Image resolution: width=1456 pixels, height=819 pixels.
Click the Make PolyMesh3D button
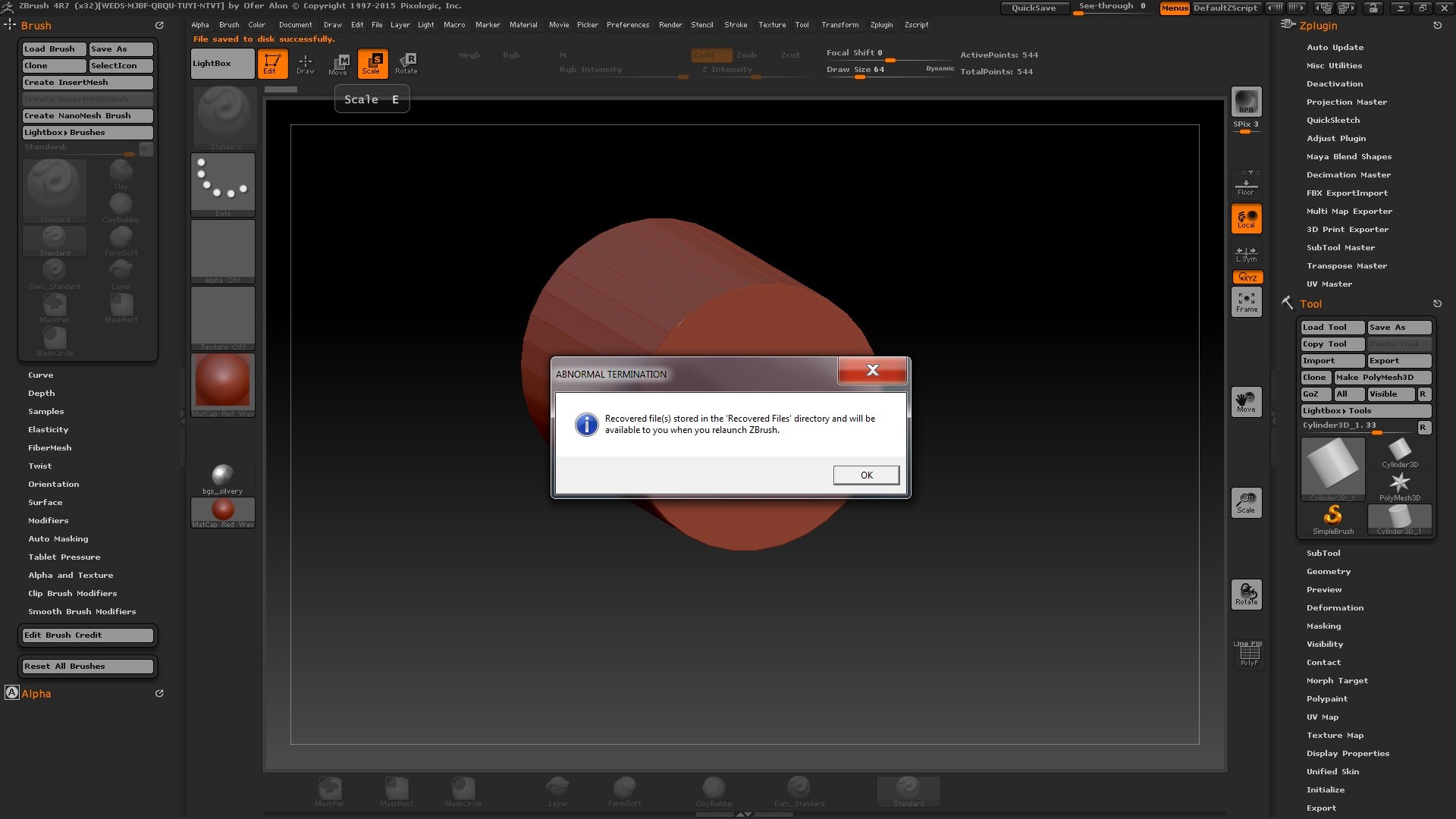(1383, 378)
